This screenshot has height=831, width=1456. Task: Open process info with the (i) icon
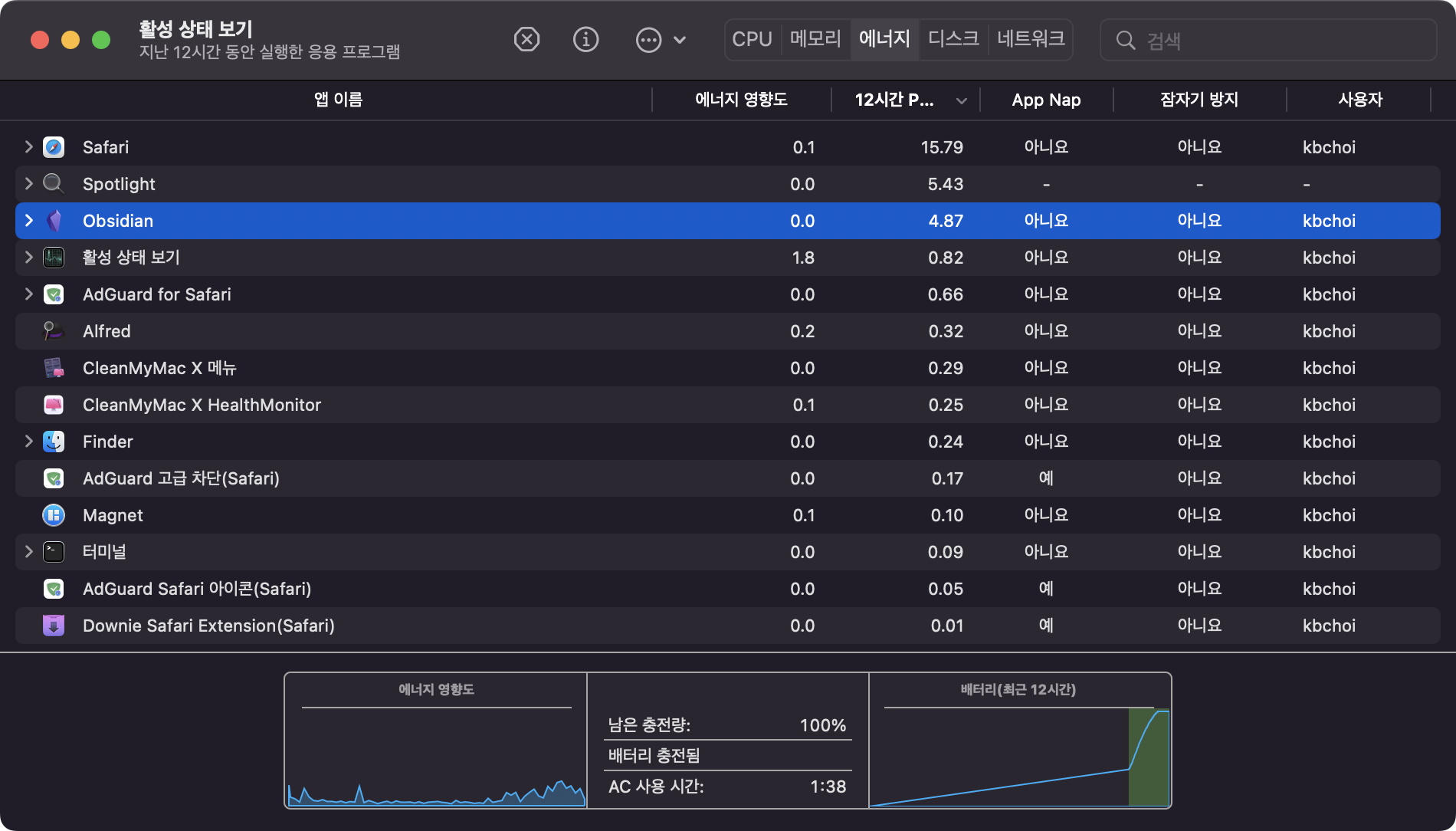click(x=586, y=39)
